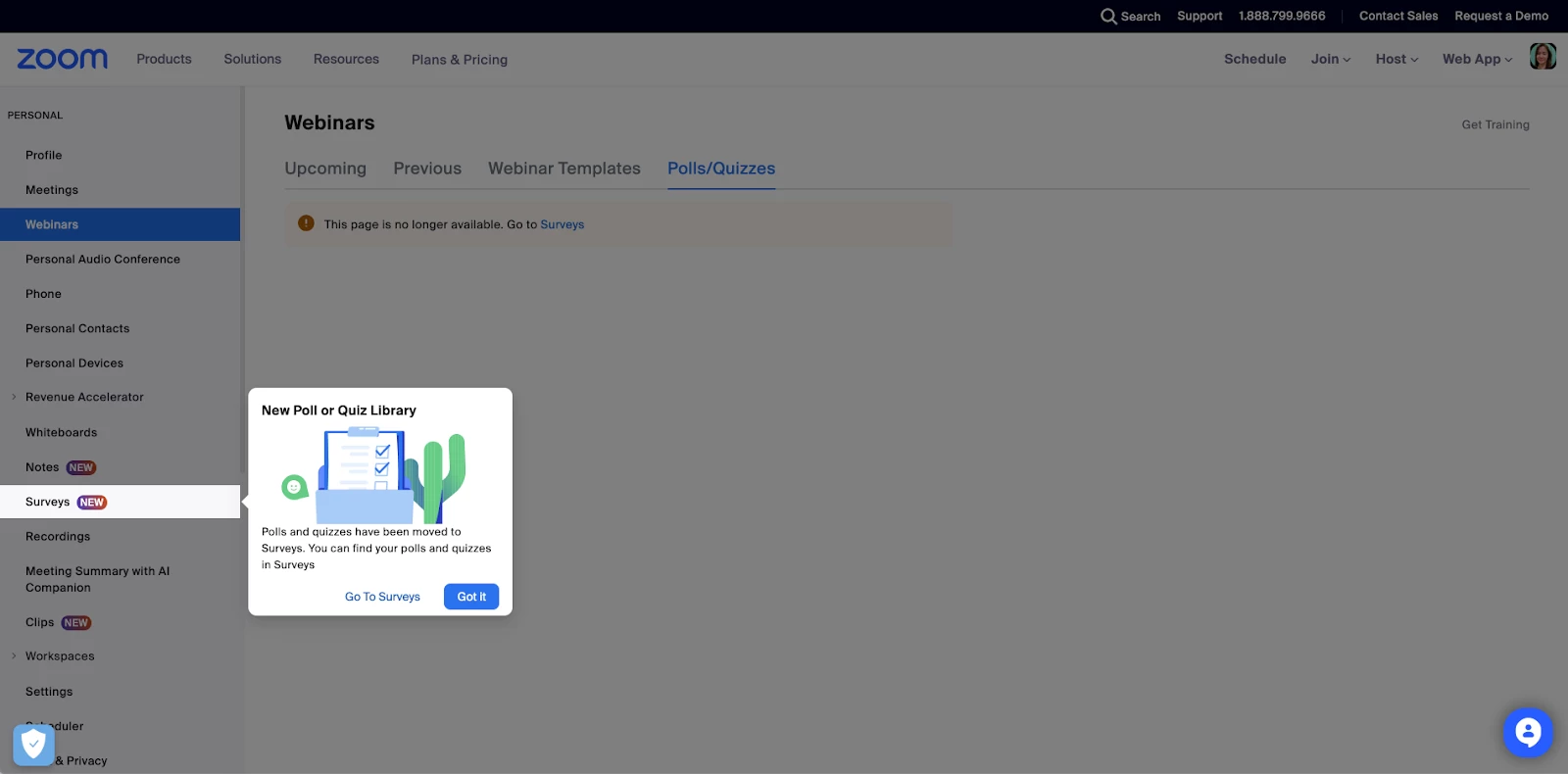Viewport: 1568px width, 774px height.
Task: Click Go To Surveys link
Action: [382, 597]
